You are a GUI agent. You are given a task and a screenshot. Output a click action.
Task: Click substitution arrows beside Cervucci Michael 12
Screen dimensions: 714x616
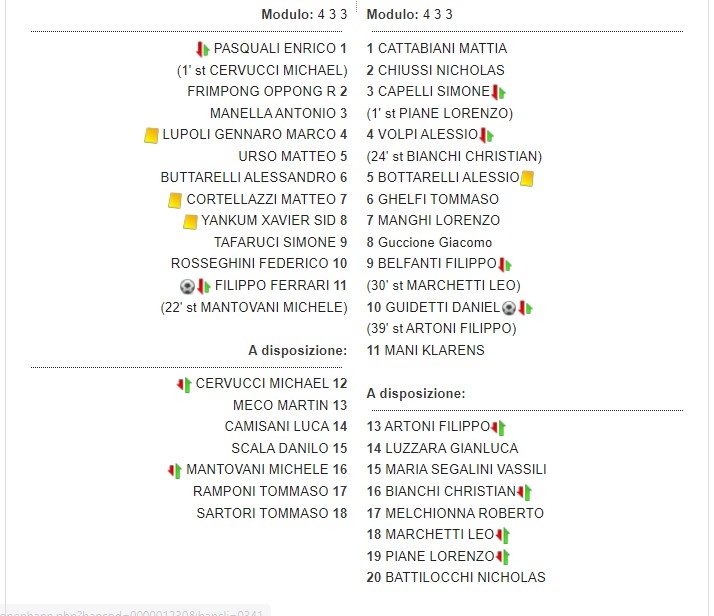coord(184,384)
